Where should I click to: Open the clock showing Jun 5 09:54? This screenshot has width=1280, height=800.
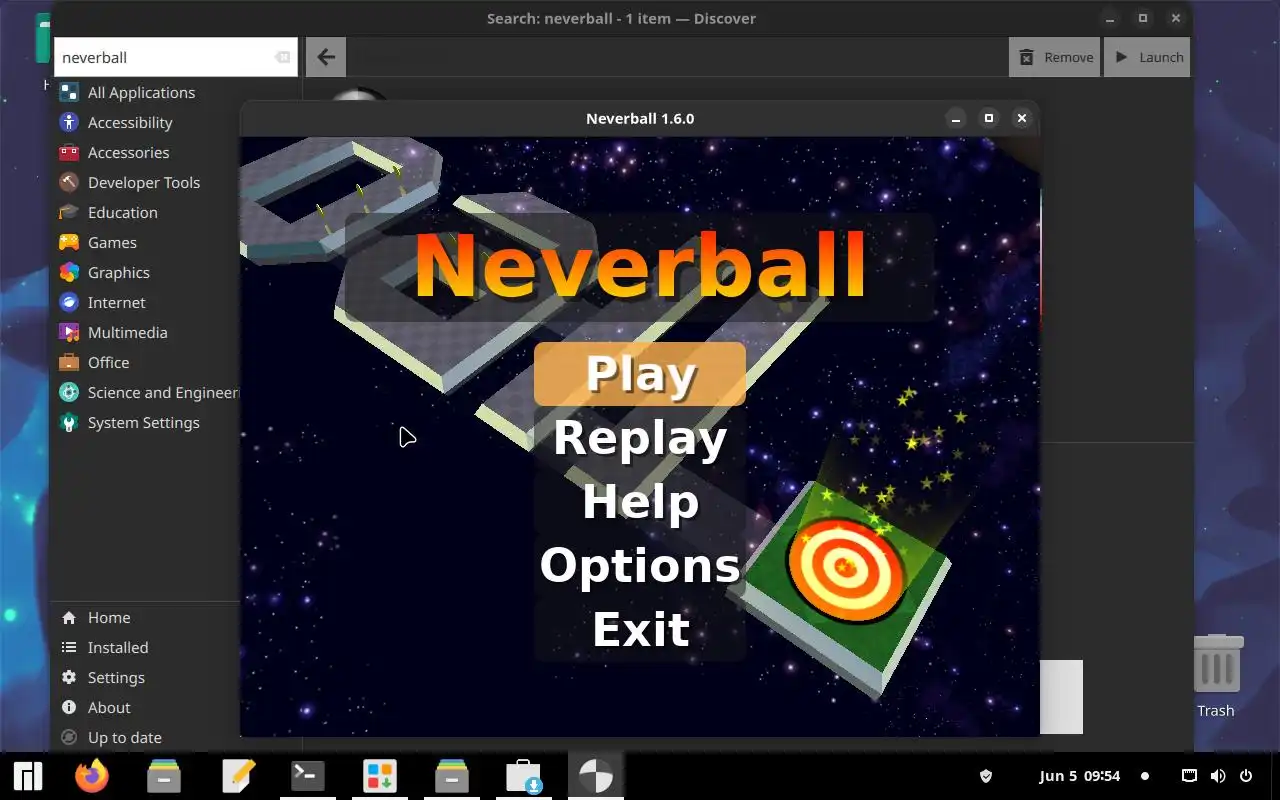click(x=1080, y=776)
